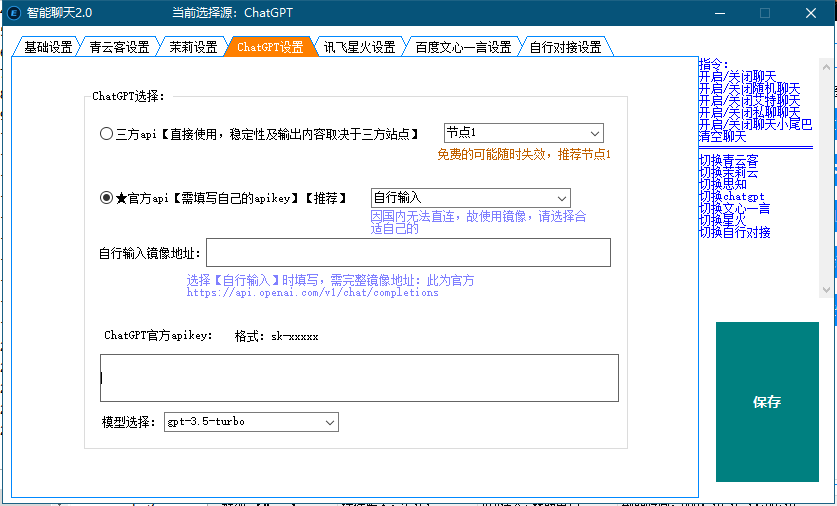Click the 开启/关闭聊天 command
The height and width of the screenshot is (506, 837).
[x=737, y=76]
